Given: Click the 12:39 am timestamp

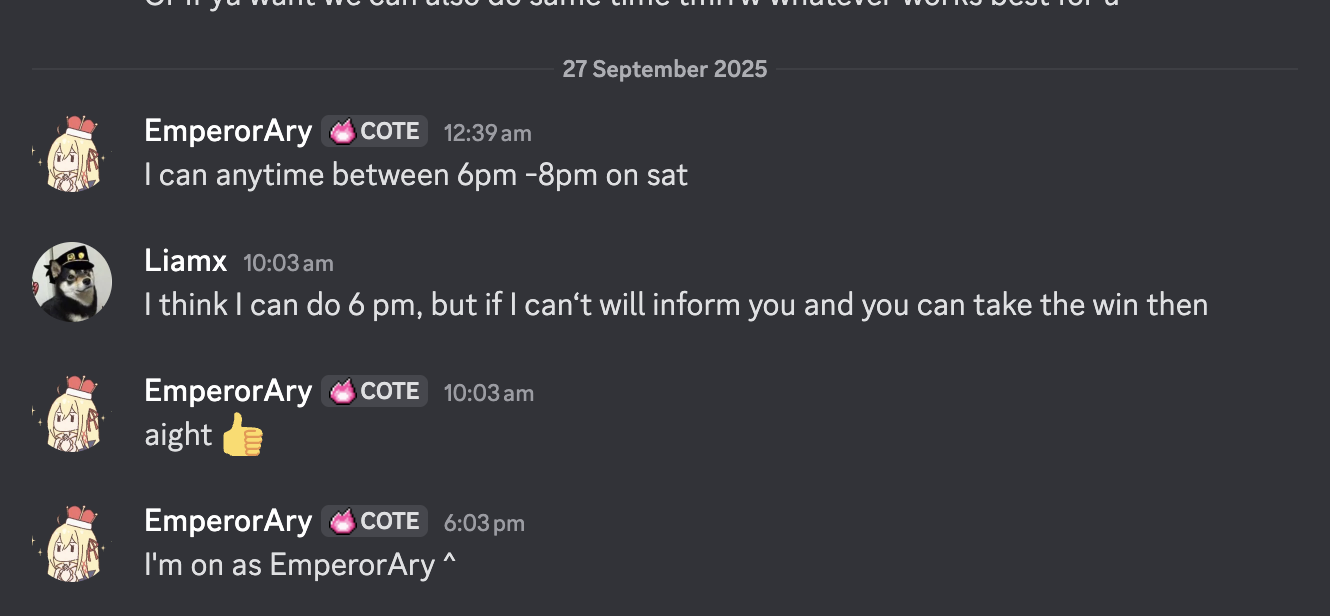Looking at the screenshot, I should (488, 133).
